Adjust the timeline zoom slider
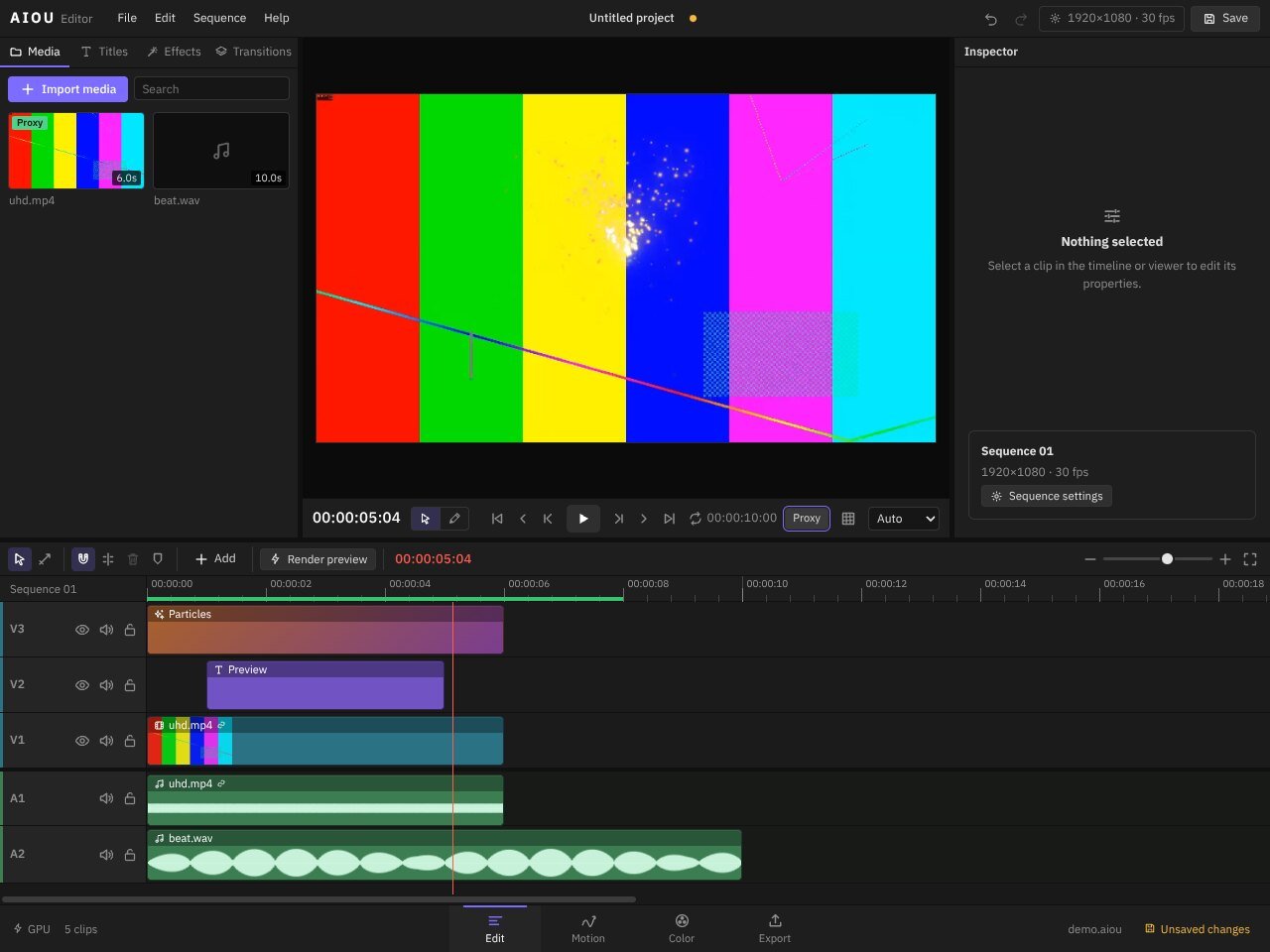 coord(1158,559)
